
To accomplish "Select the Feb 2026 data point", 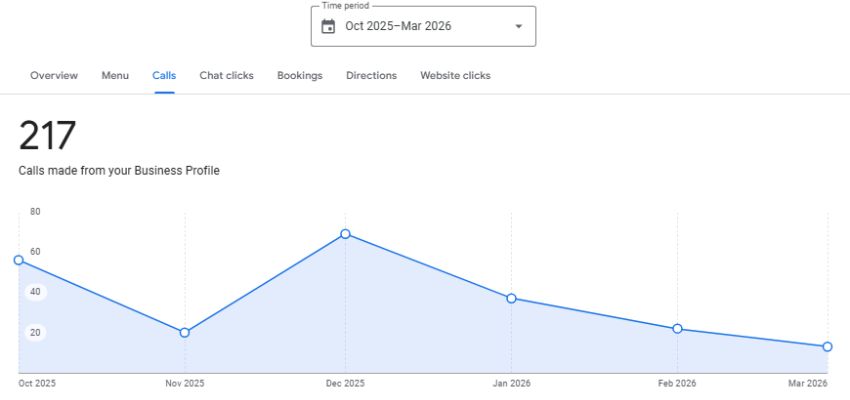I will [x=677, y=329].
